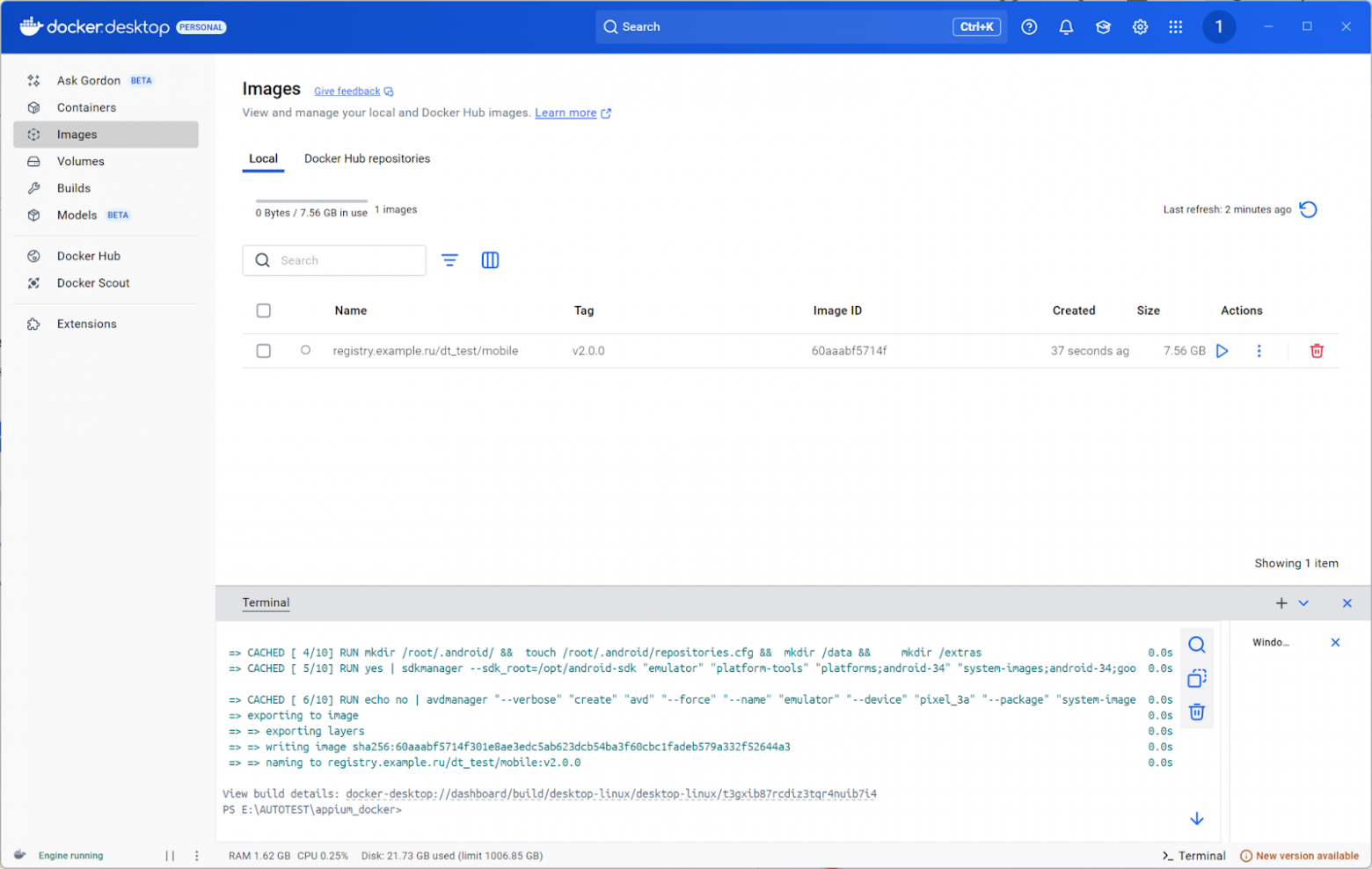Image resolution: width=1372 pixels, height=869 pixels.
Task: Search within the terminal output
Action: pyautogui.click(x=1197, y=645)
